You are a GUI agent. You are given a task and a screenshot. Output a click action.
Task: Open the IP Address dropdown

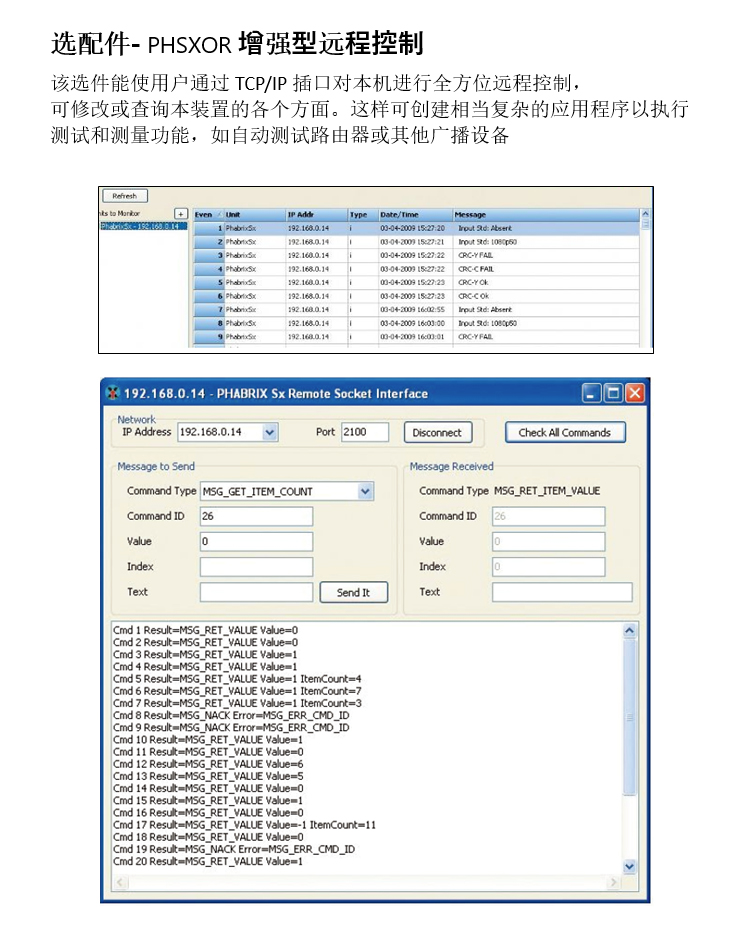[x=269, y=432]
